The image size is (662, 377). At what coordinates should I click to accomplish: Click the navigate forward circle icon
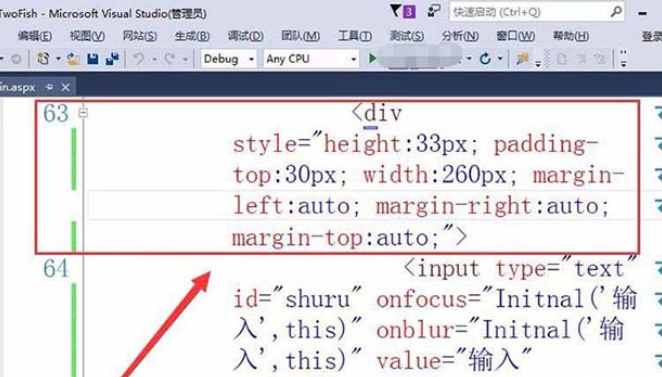pos(16,59)
